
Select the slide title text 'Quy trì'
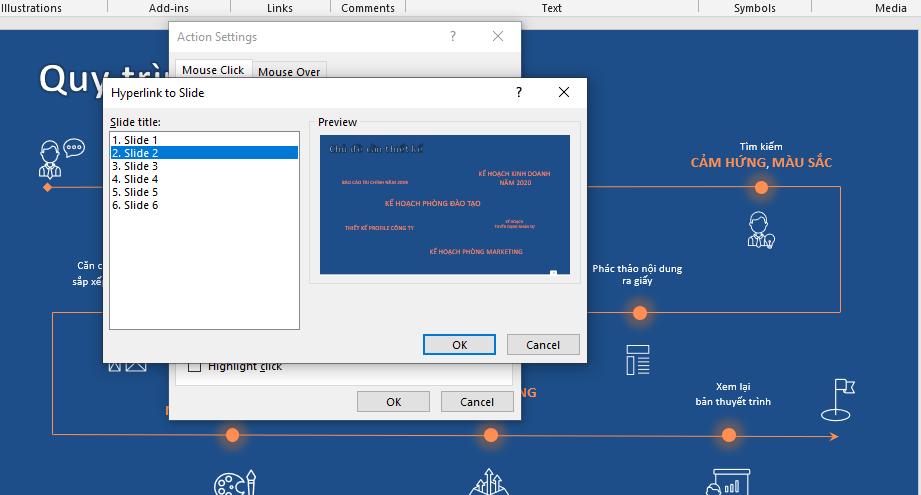[x=104, y=78]
